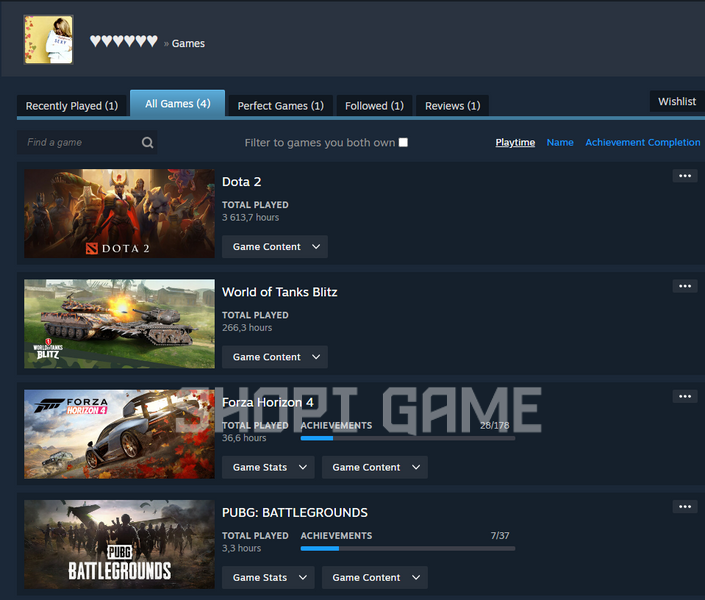705x600 pixels.
Task: Click the PUBG achievements progress bar
Action: 408,548
